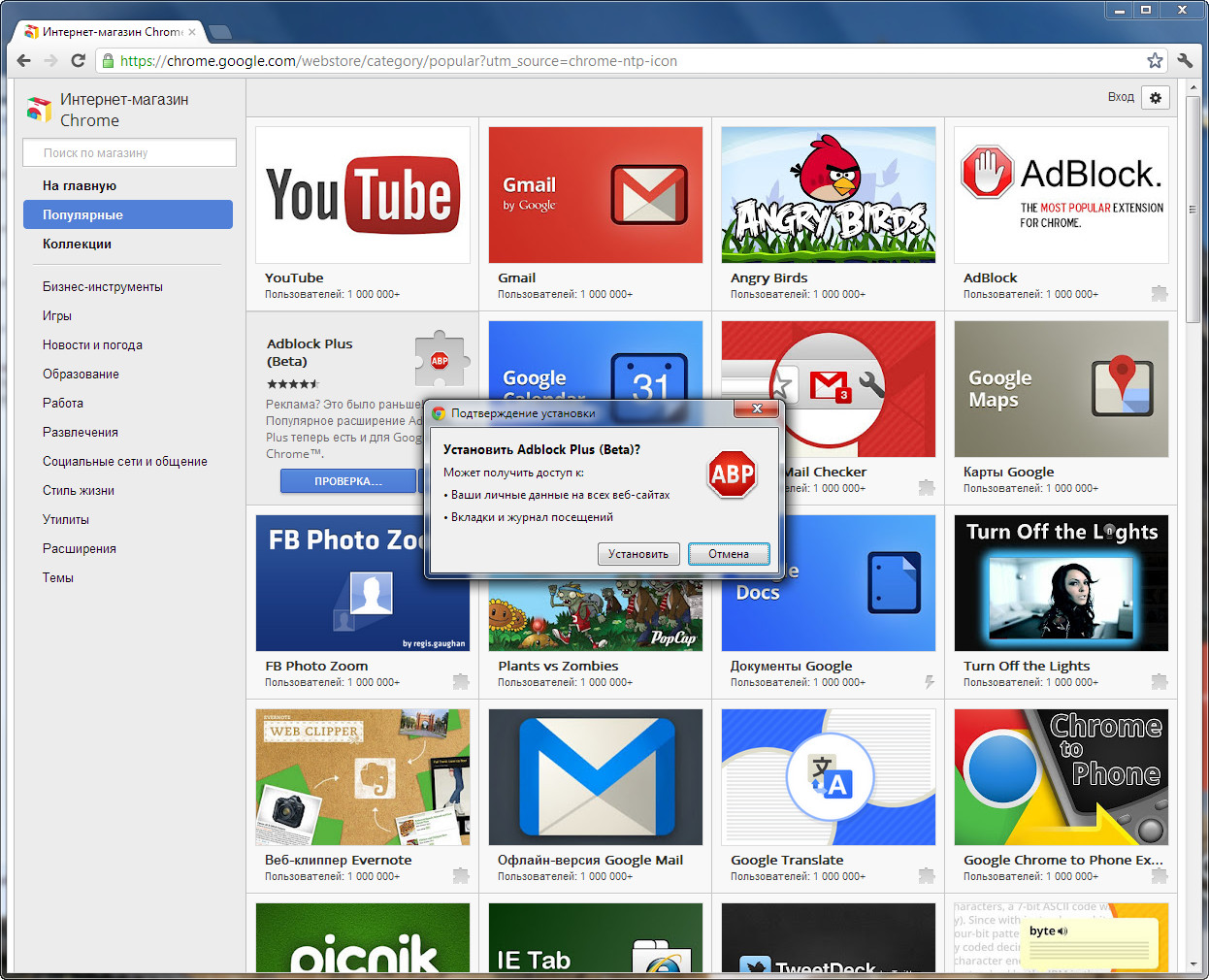Open the Evernote web clipper tile

(363, 796)
